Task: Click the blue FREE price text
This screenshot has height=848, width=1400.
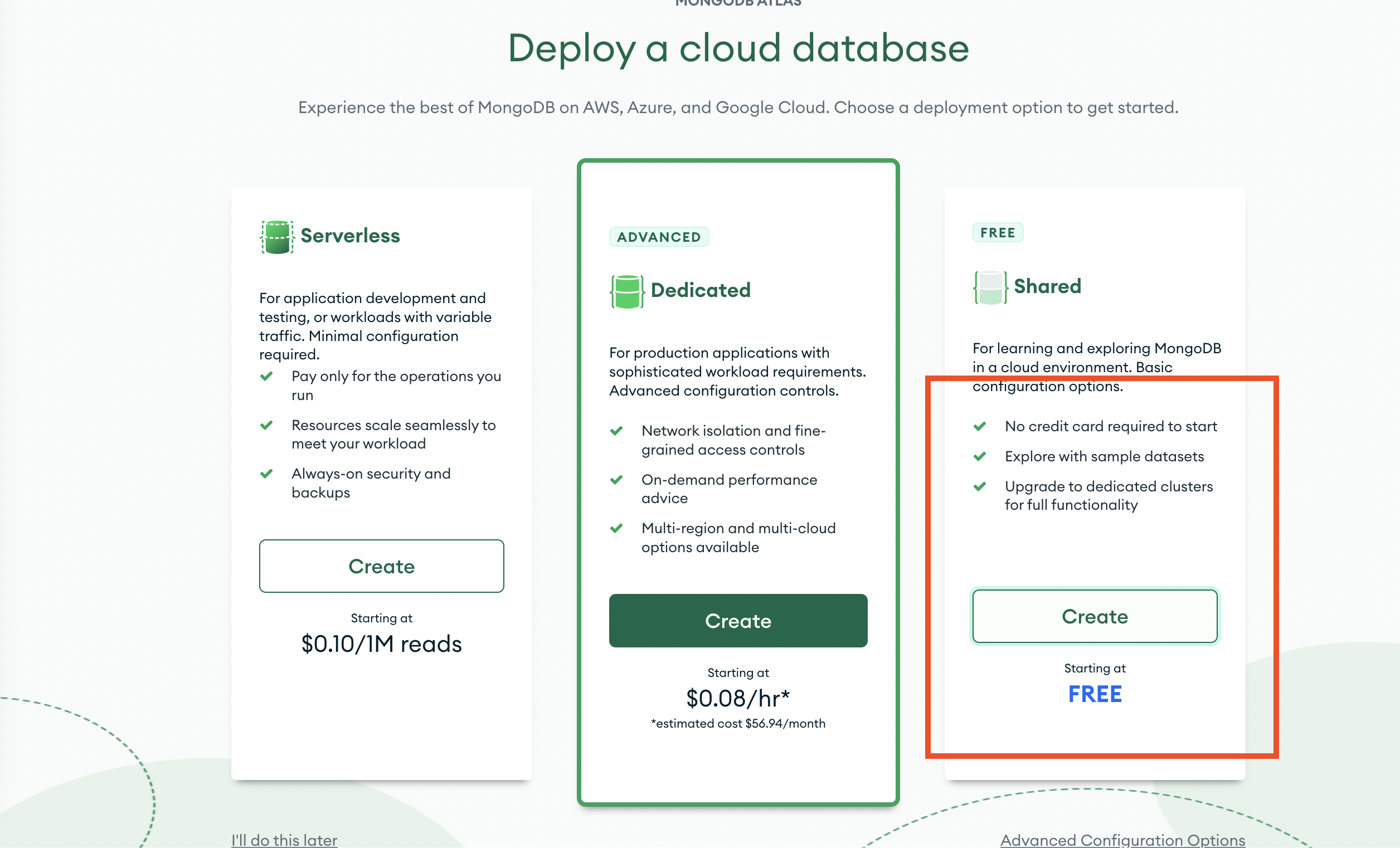Action: point(1095,694)
